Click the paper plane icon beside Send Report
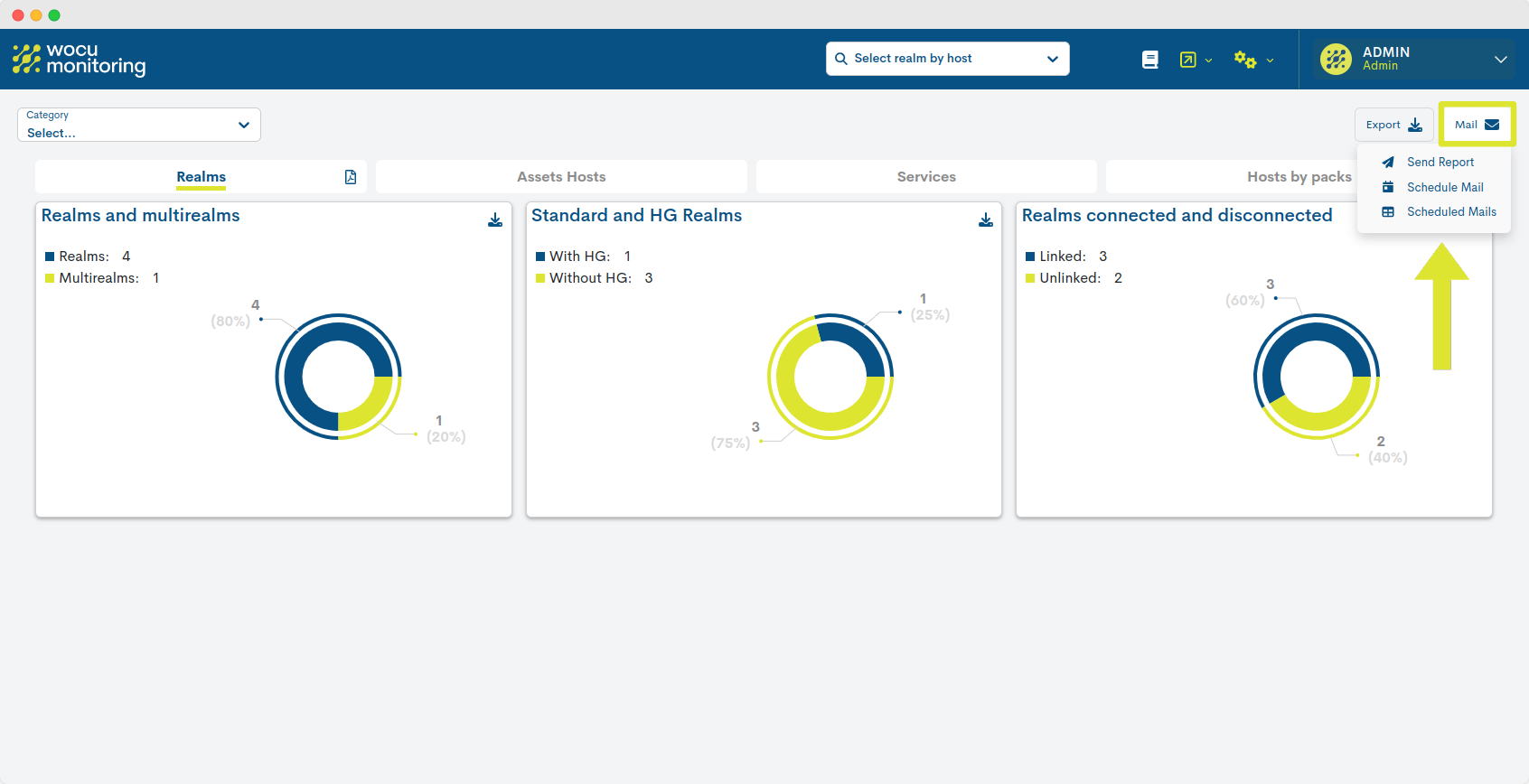Image resolution: width=1529 pixels, height=784 pixels. coord(1388,163)
